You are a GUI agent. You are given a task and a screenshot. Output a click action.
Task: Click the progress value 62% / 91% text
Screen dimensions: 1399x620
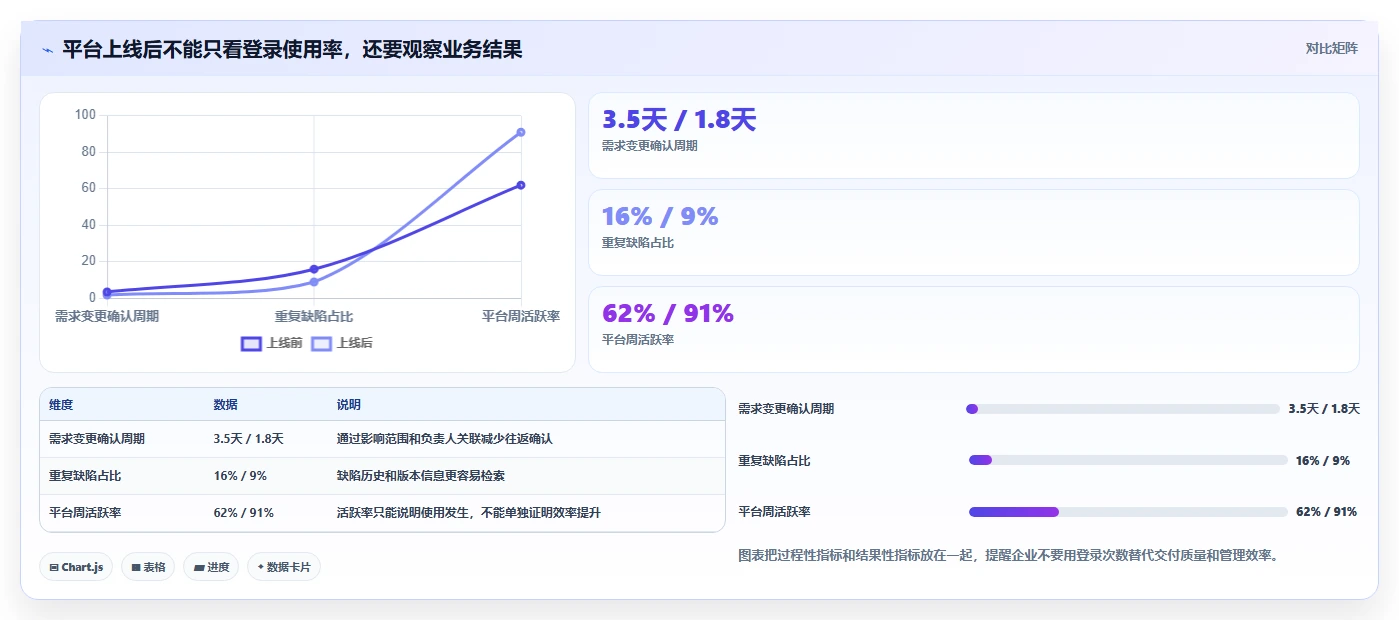tap(1326, 511)
